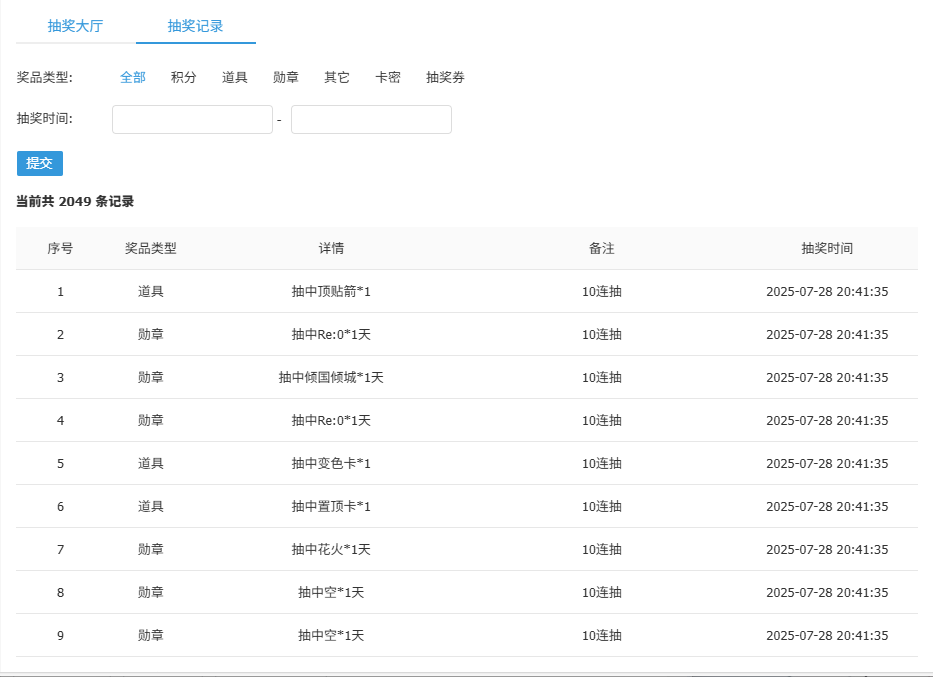Viewport: 933px width, 677px height.
Task: Click the record 抽中Re:0*1天 in row 2
Action: click(332, 334)
